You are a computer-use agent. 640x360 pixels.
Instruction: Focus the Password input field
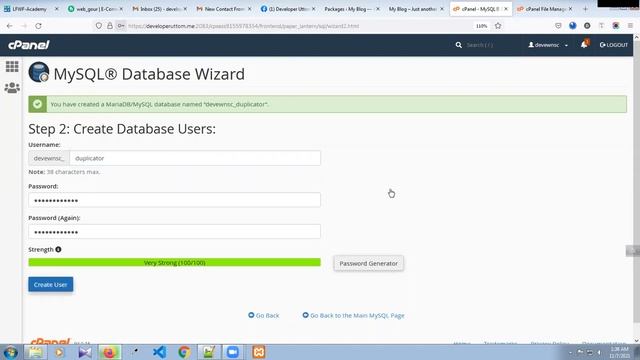click(174, 200)
